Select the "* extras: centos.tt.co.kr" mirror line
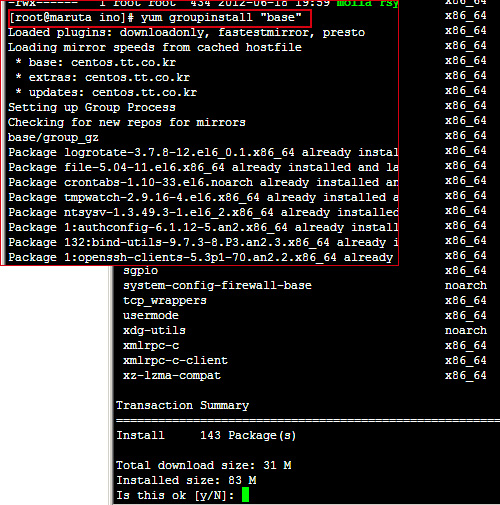The height and width of the screenshot is (505, 500). pyautogui.click(x=103, y=77)
